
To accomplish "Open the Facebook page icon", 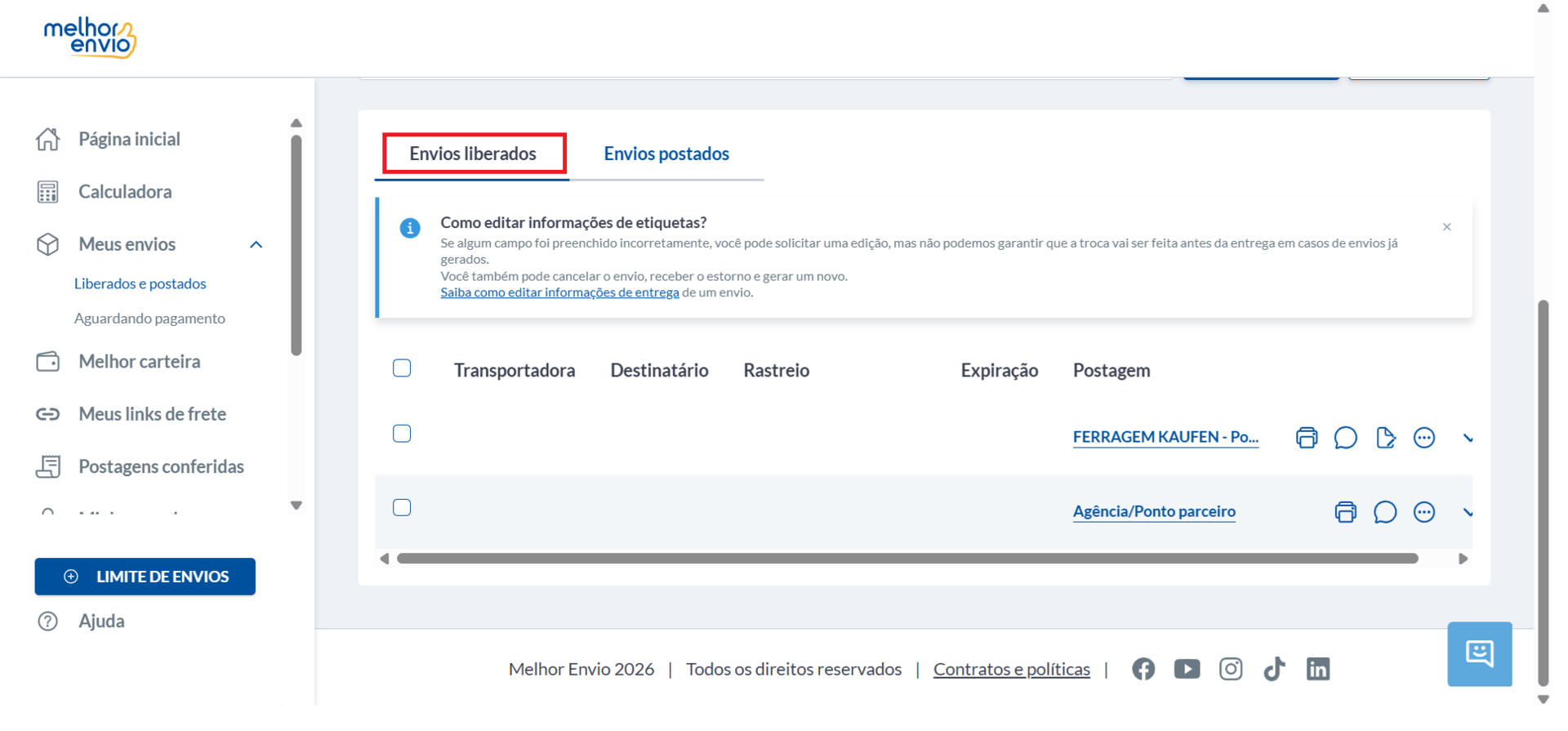I will (1143, 669).
